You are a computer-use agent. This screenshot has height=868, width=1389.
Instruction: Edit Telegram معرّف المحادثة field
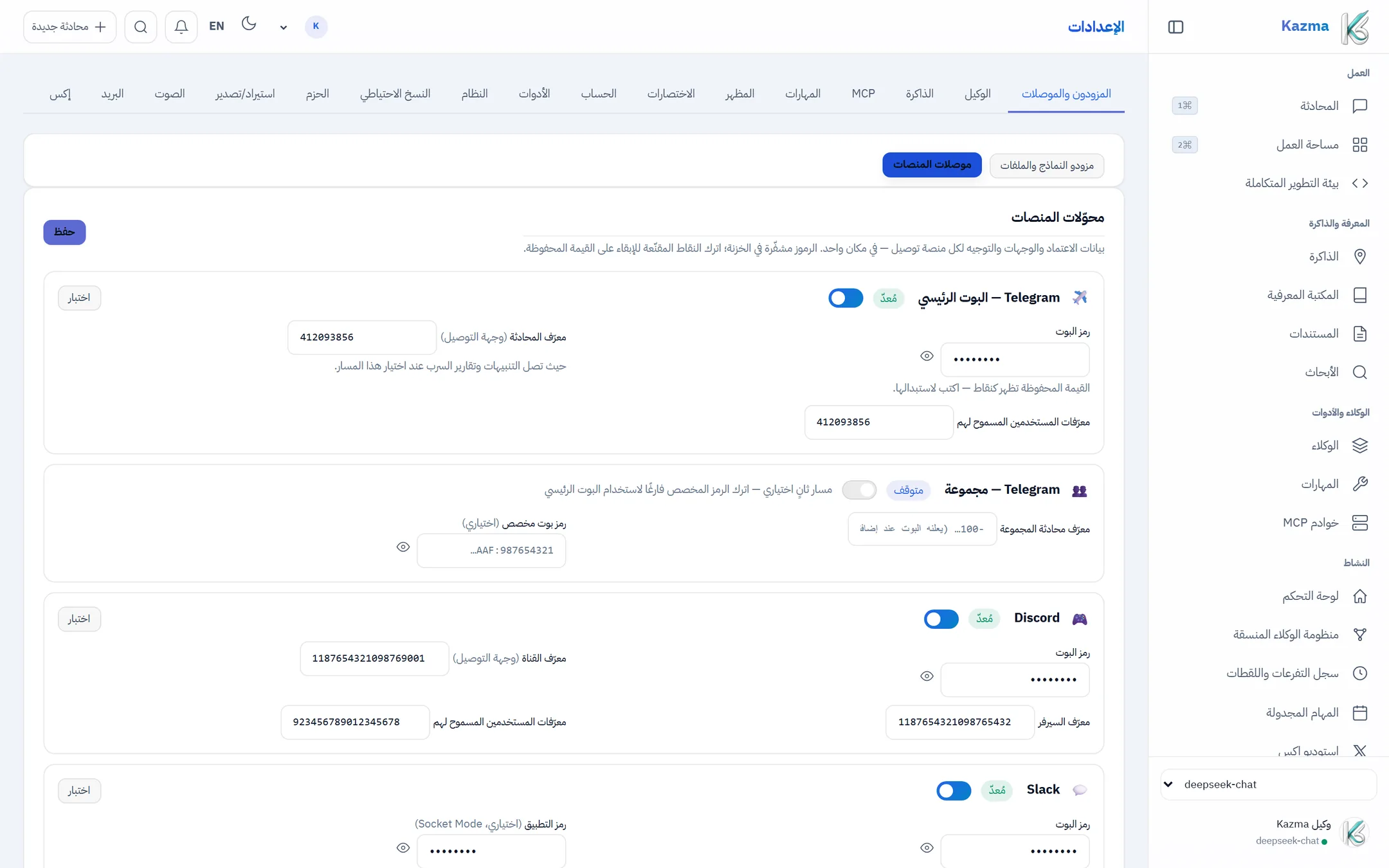[362, 338]
